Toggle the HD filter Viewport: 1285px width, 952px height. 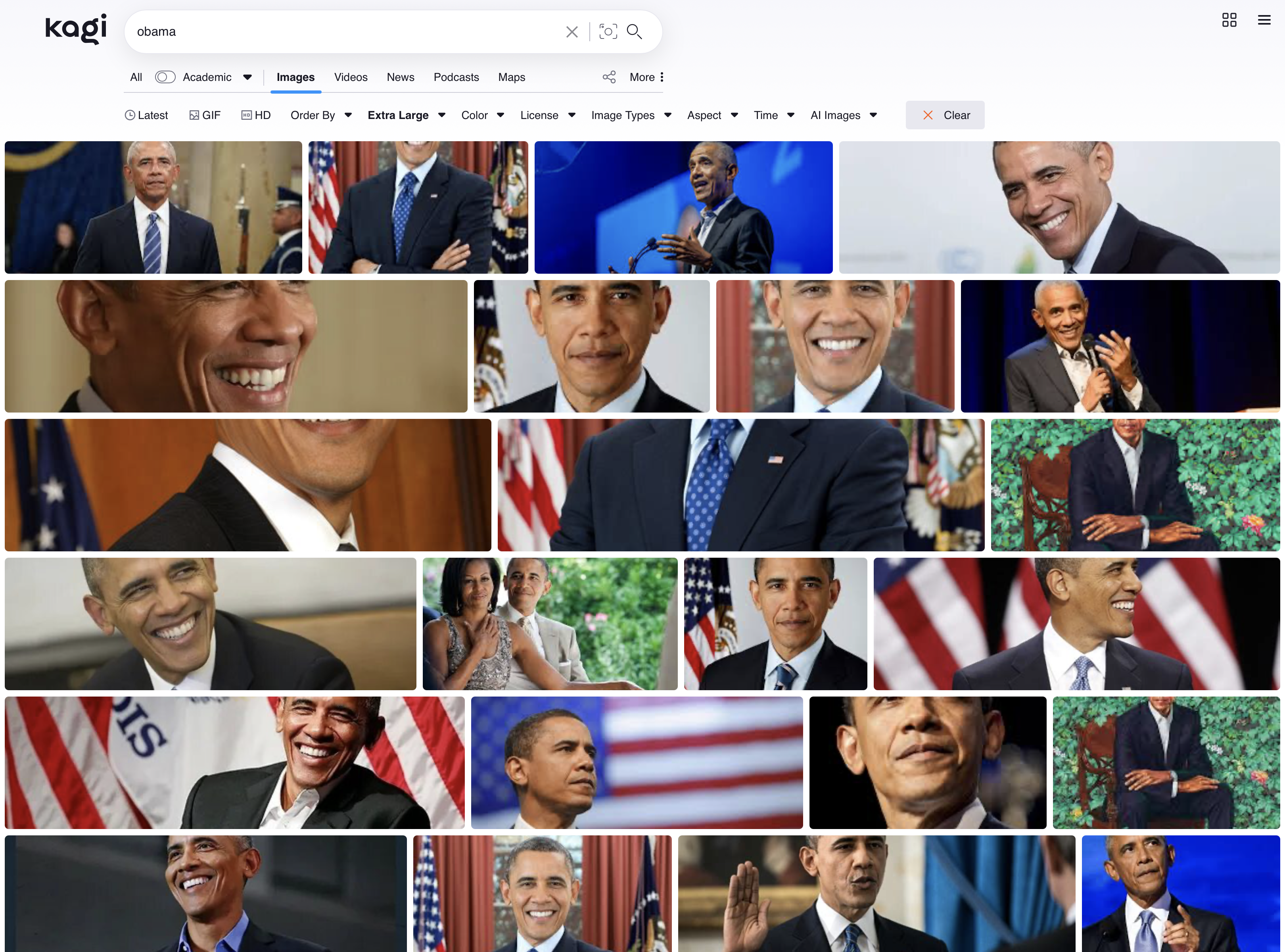(x=256, y=115)
